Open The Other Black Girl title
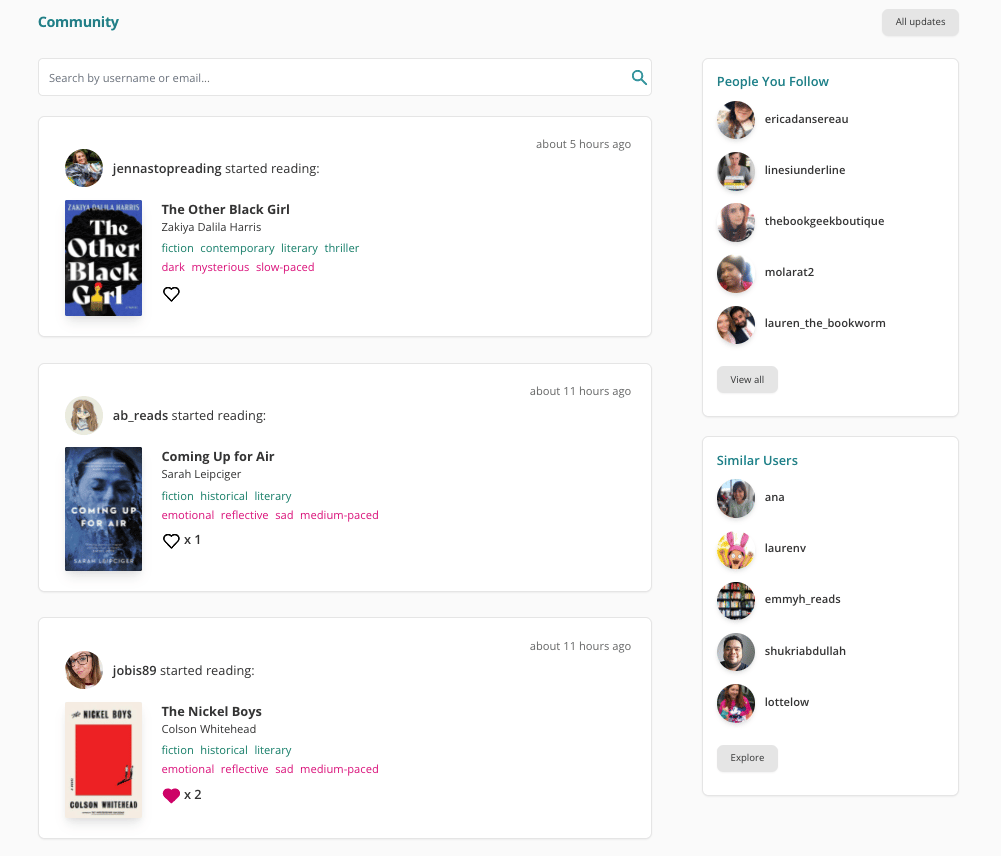 click(x=225, y=209)
